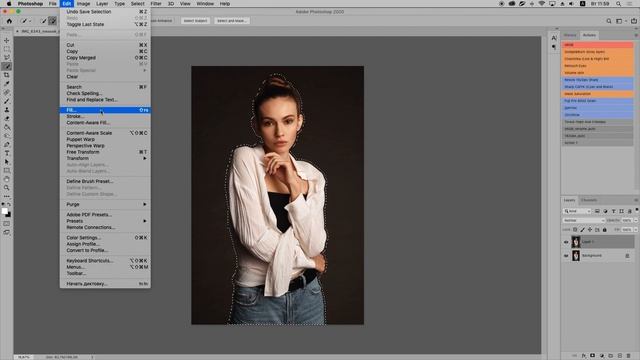Screen dimensions: 640x360
Task: Open the Window menu in menu bar
Action: coord(205,4)
